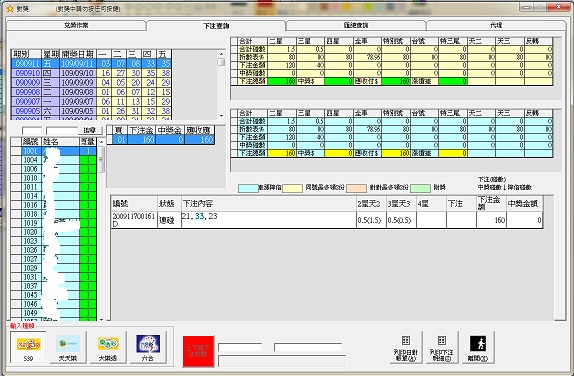Click the 中獎金額 column header in bet table

click(x=524, y=204)
